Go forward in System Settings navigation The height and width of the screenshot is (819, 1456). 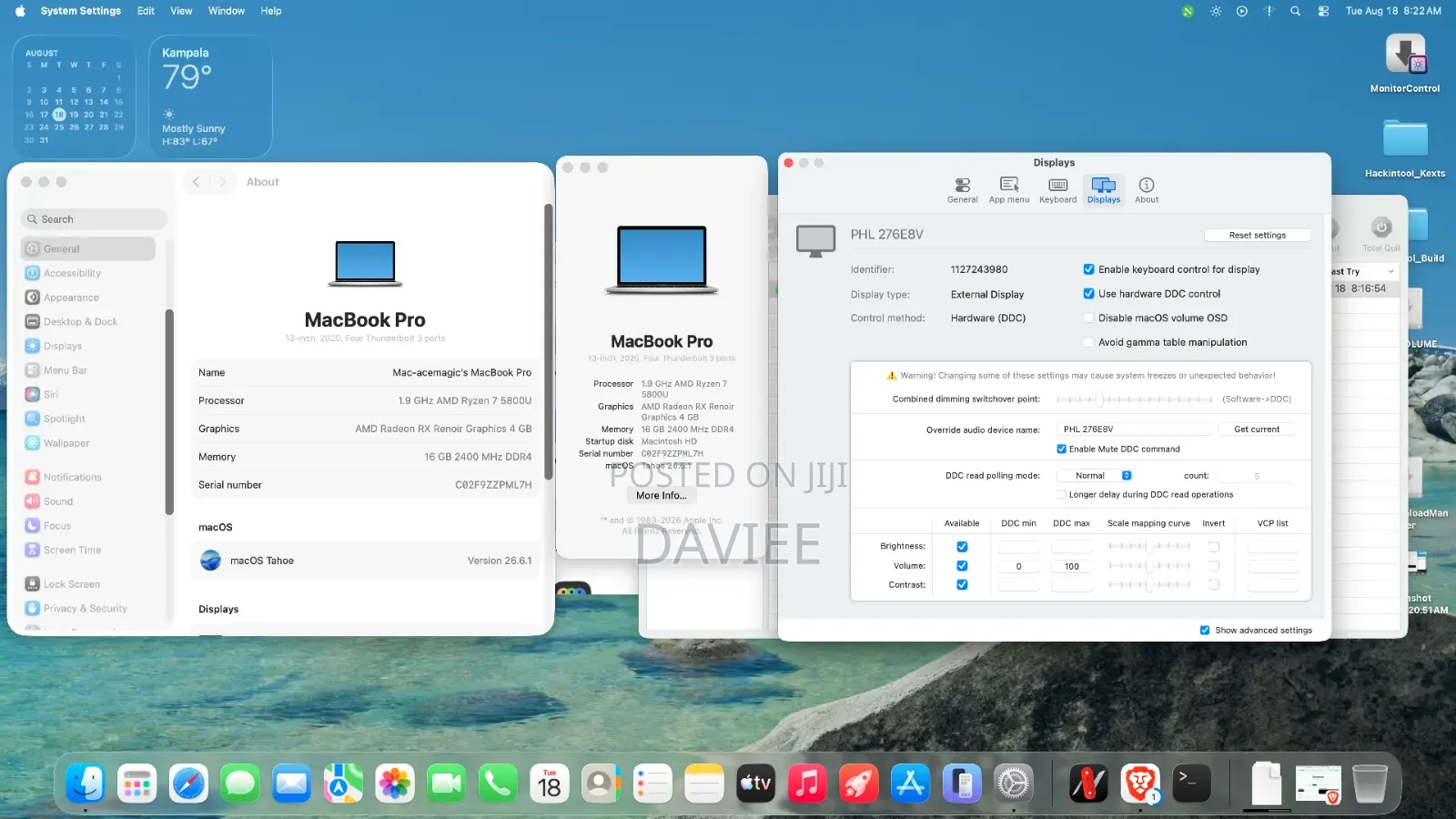222,182
